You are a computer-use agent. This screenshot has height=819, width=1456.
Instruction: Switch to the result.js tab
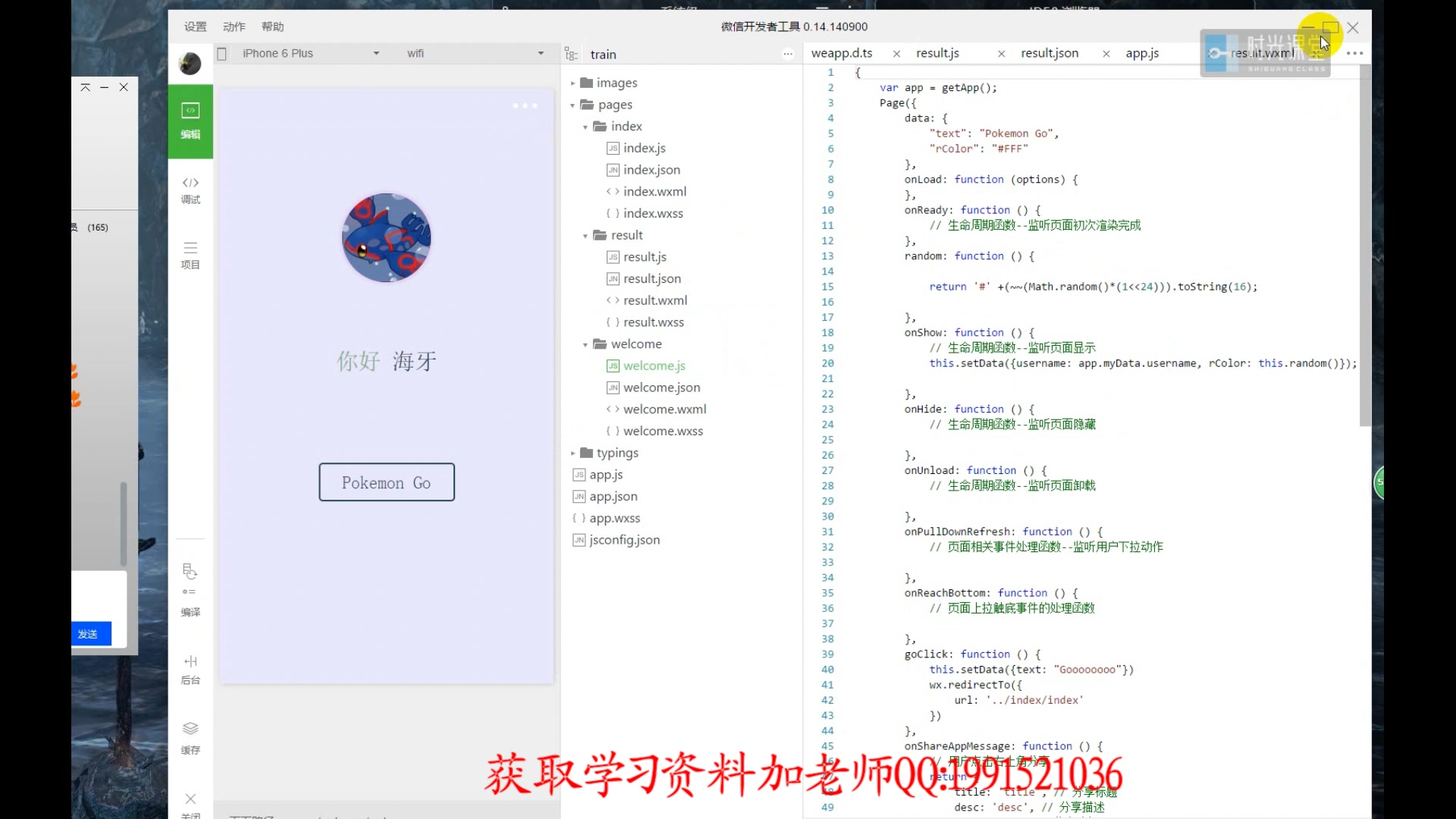(x=937, y=53)
